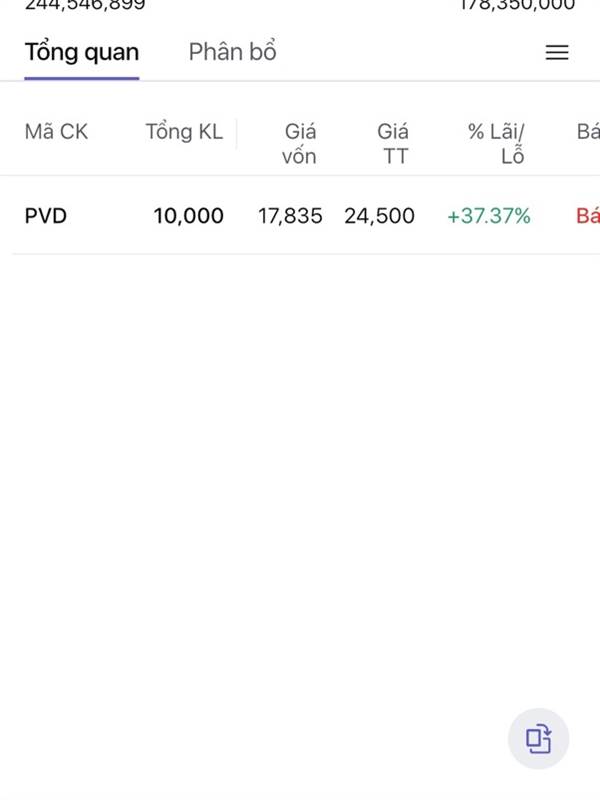Sort by % Lãi/Lỗ column header
The height and width of the screenshot is (800, 600).
(x=497, y=143)
